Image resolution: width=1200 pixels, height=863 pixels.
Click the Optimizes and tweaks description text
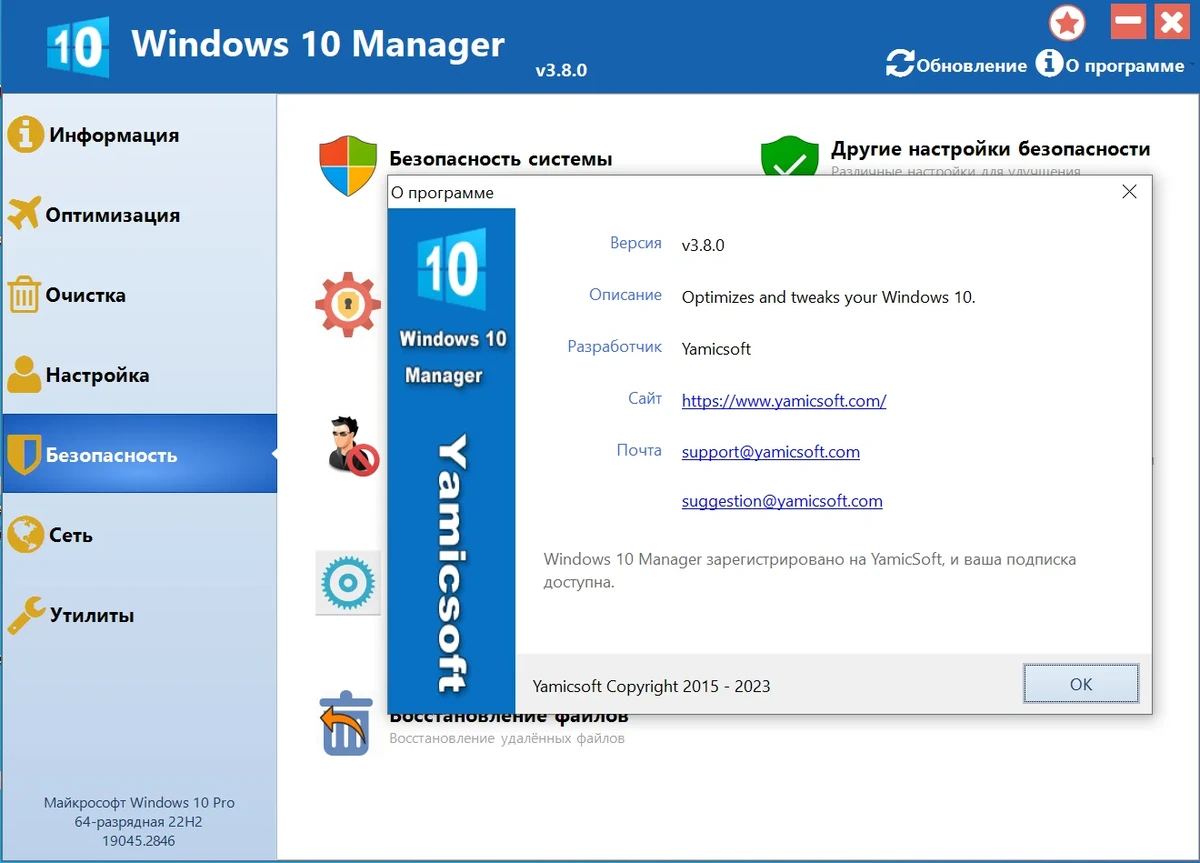click(x=828, y=297)
